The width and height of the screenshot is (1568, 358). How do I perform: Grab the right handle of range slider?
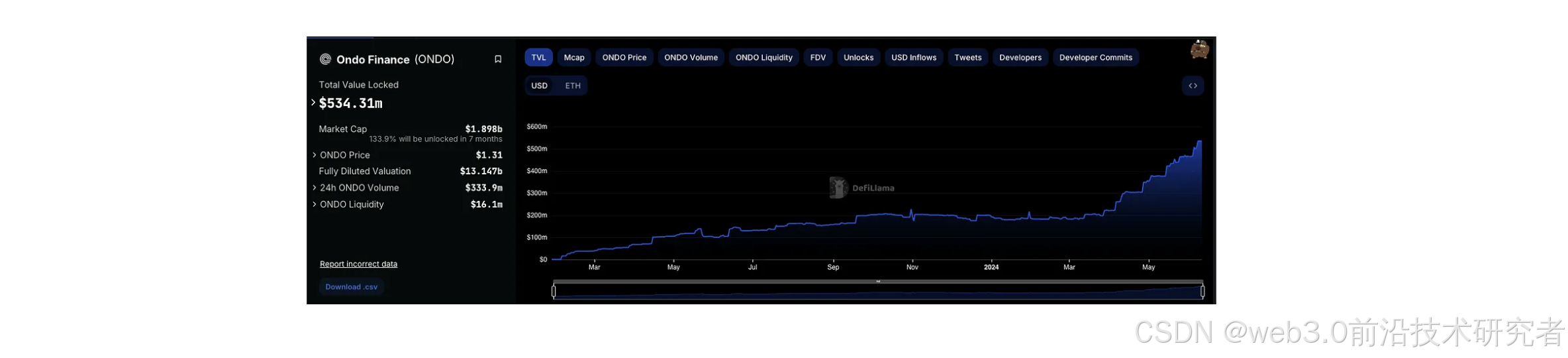click(1202, 290)
